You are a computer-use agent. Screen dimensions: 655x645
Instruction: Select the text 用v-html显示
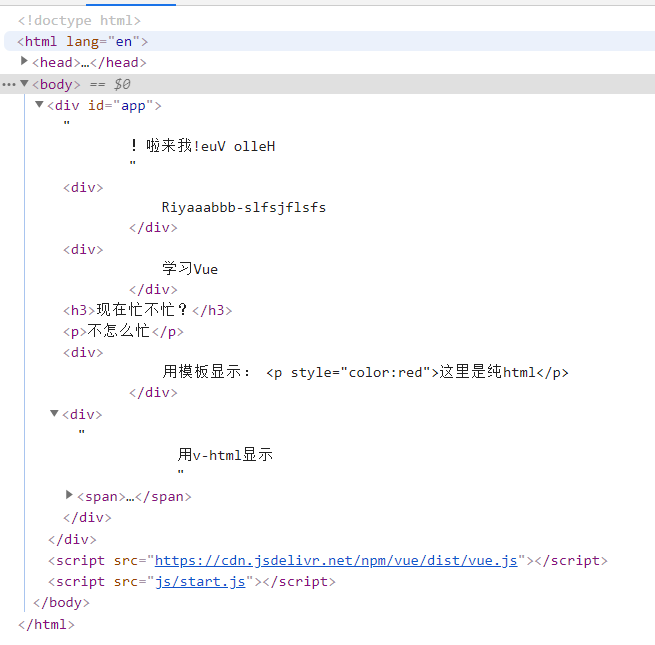coord(225,455)
